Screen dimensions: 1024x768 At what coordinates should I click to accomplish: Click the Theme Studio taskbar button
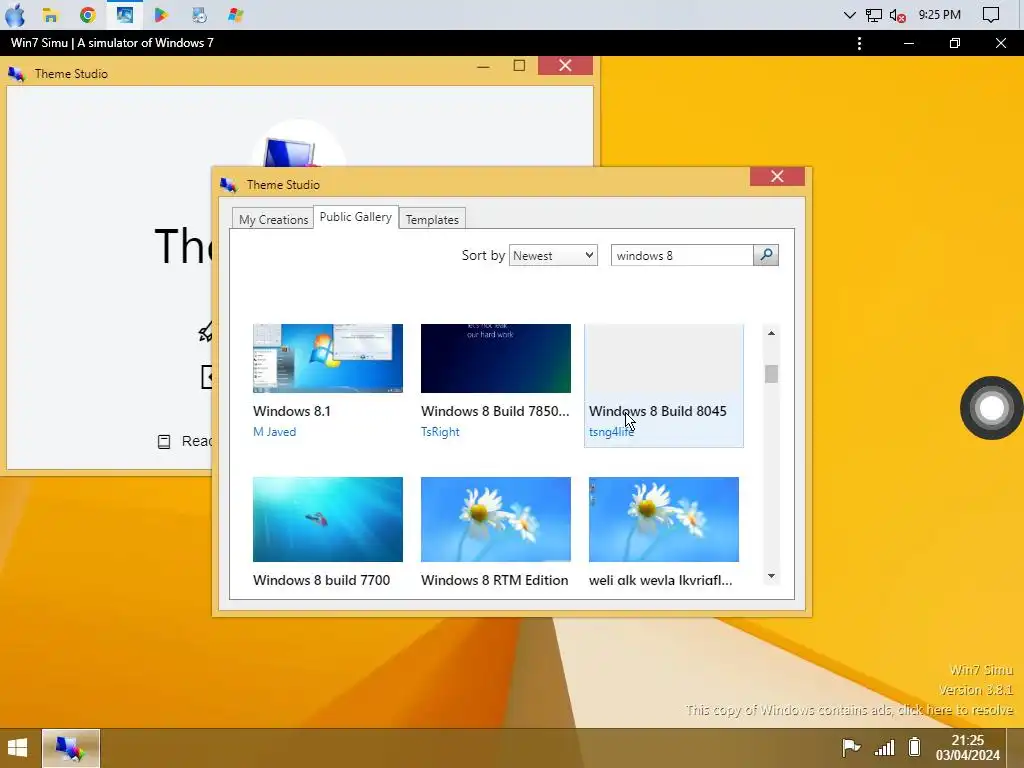point(71,748)
